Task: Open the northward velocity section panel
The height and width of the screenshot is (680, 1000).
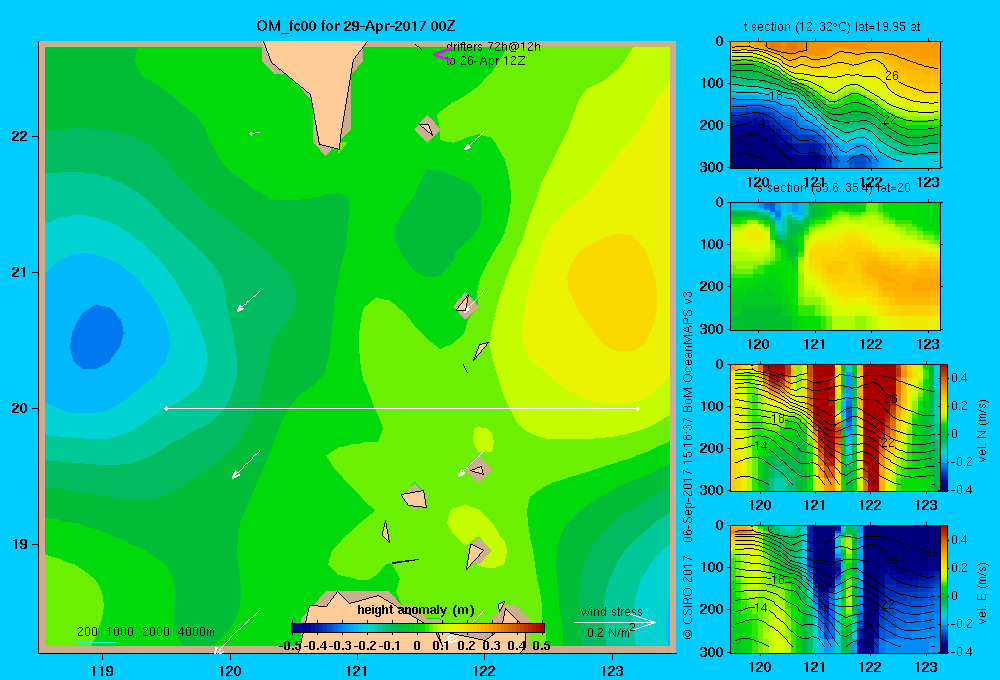Action: click(835, 427)
